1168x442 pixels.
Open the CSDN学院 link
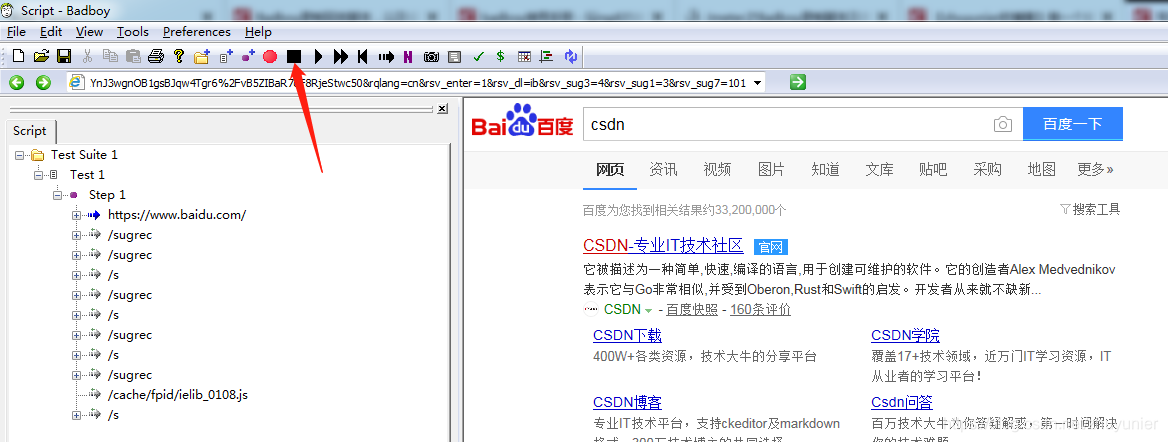pyautogui.click(x=906, y=335)
